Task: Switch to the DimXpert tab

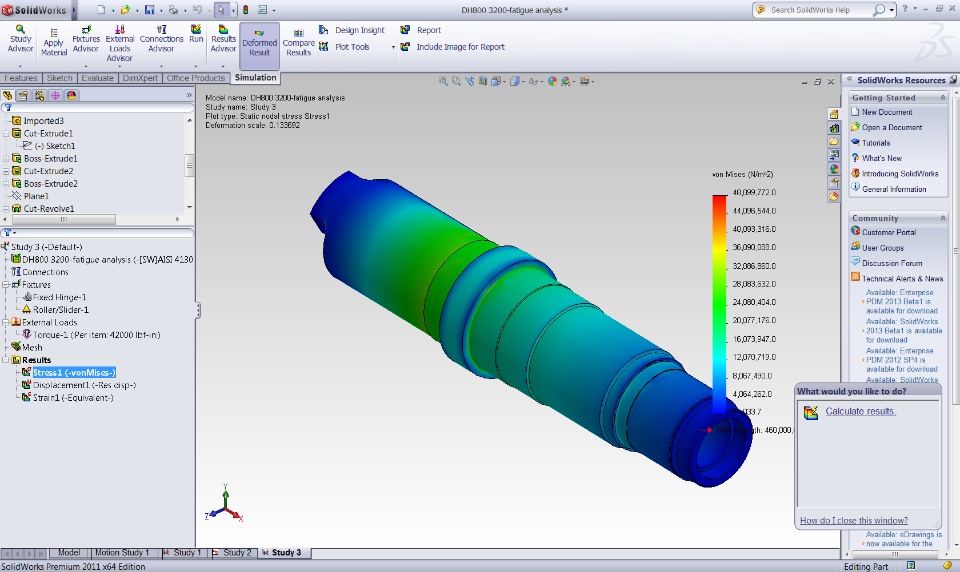Action: (140, 78)
